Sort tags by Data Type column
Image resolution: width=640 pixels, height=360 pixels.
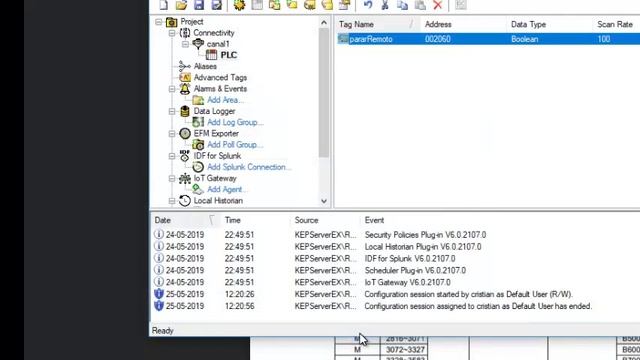549,24
